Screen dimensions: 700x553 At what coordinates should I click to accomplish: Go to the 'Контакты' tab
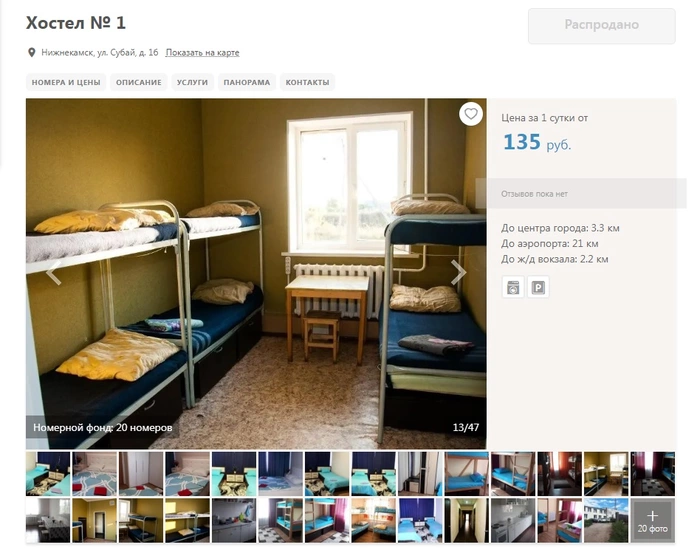point(307,82)
